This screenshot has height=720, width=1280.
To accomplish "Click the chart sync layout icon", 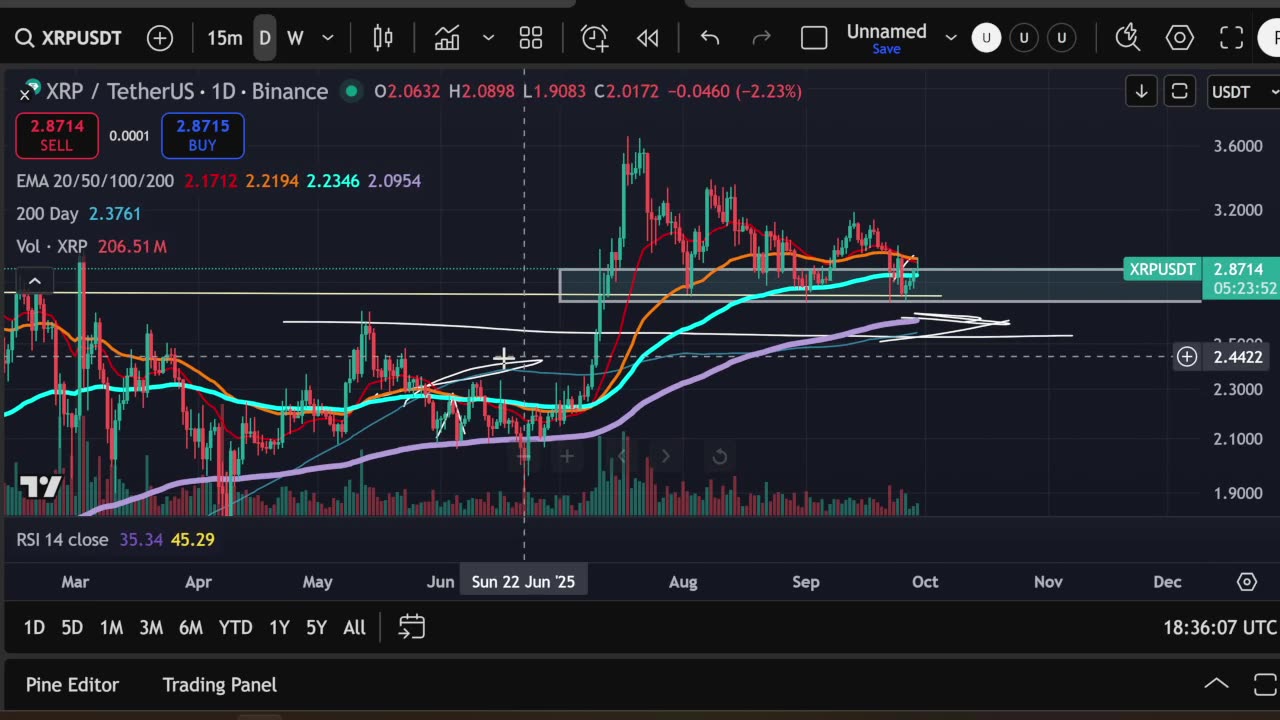I will click(1180, 91).
